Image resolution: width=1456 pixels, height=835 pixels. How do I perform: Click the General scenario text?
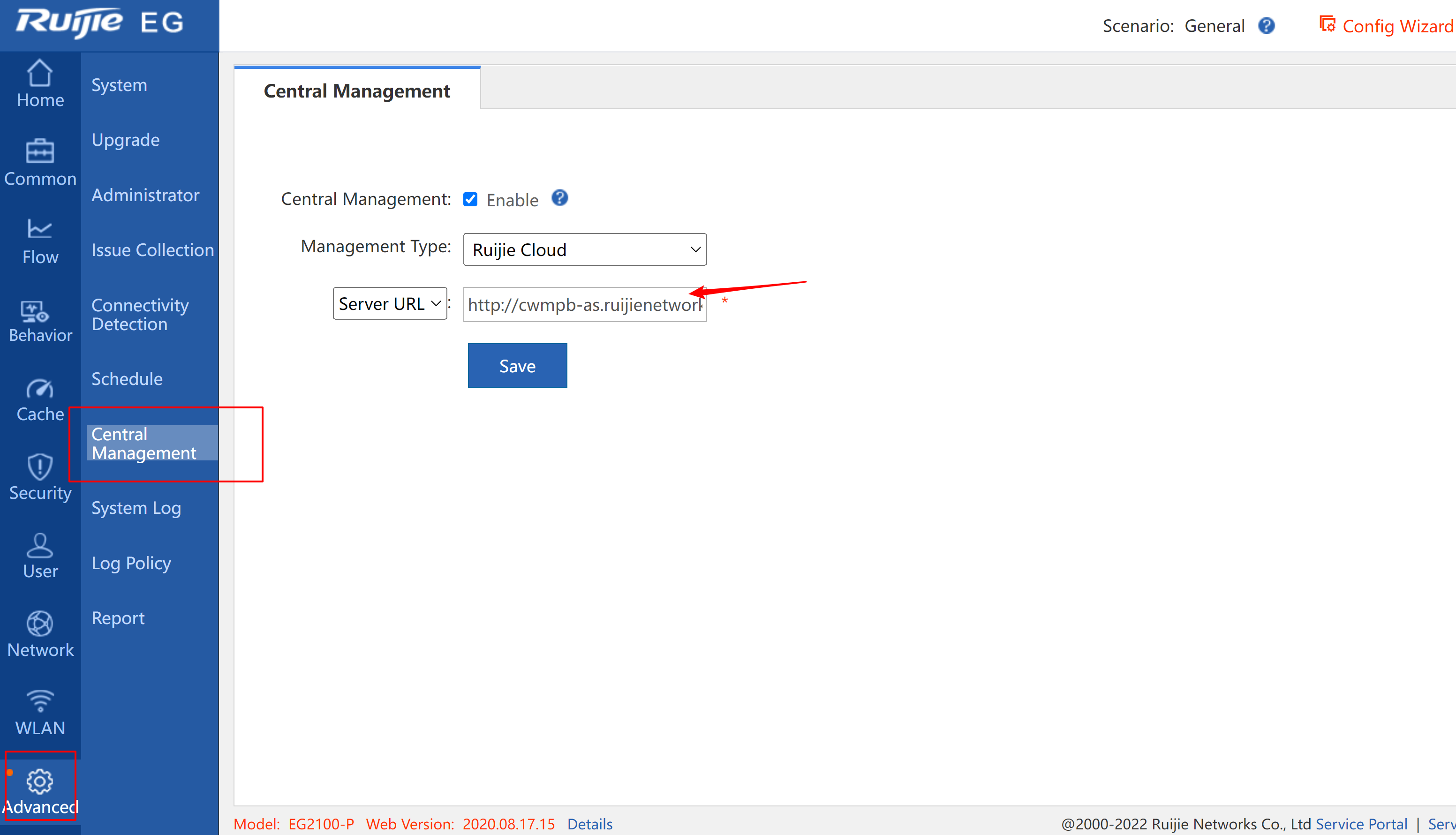coord(1215,26)
